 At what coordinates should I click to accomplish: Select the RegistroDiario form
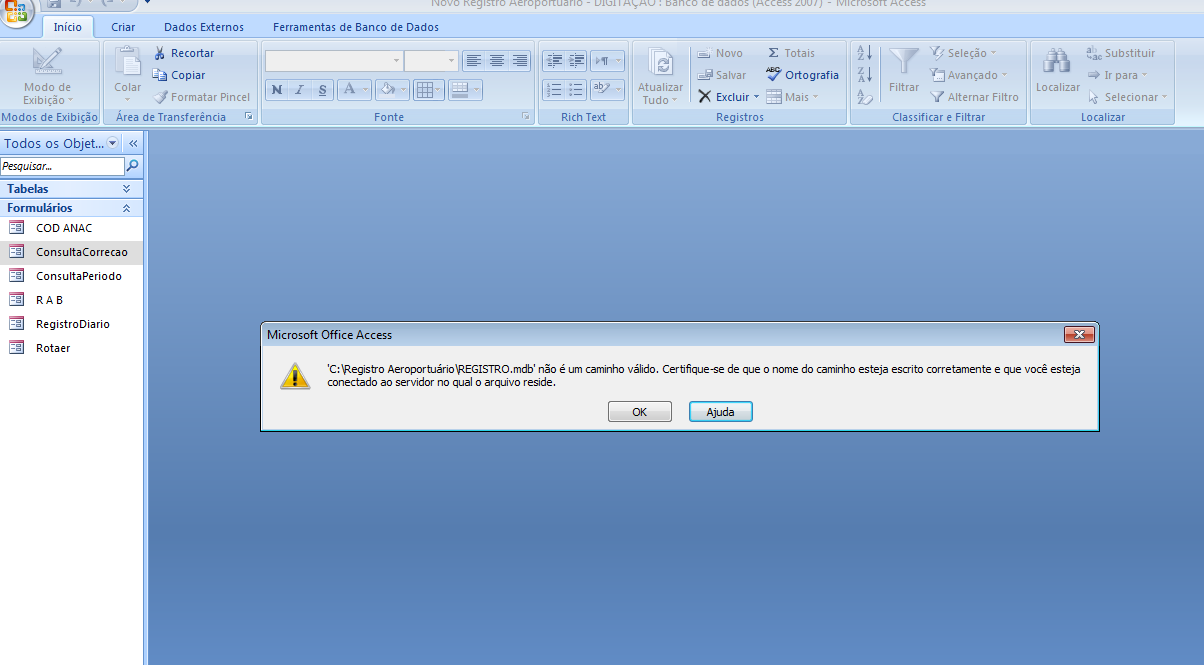(x=72, y=324)
